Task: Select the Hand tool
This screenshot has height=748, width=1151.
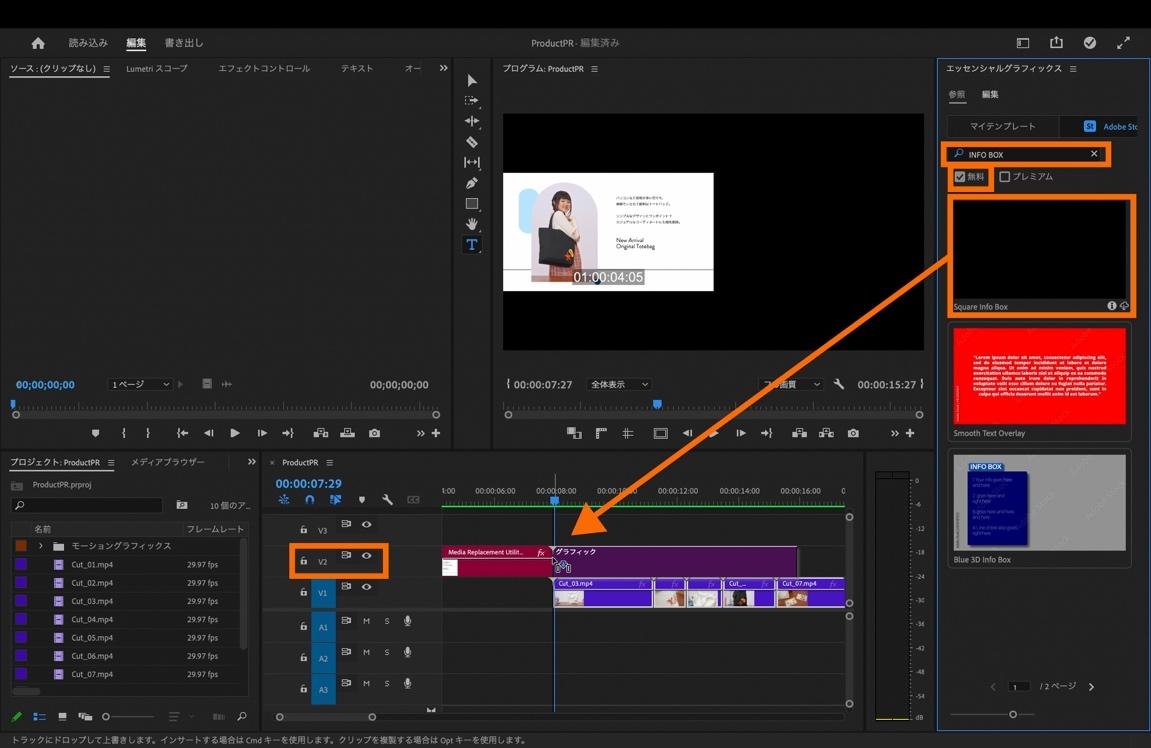Action: (472, 224)
